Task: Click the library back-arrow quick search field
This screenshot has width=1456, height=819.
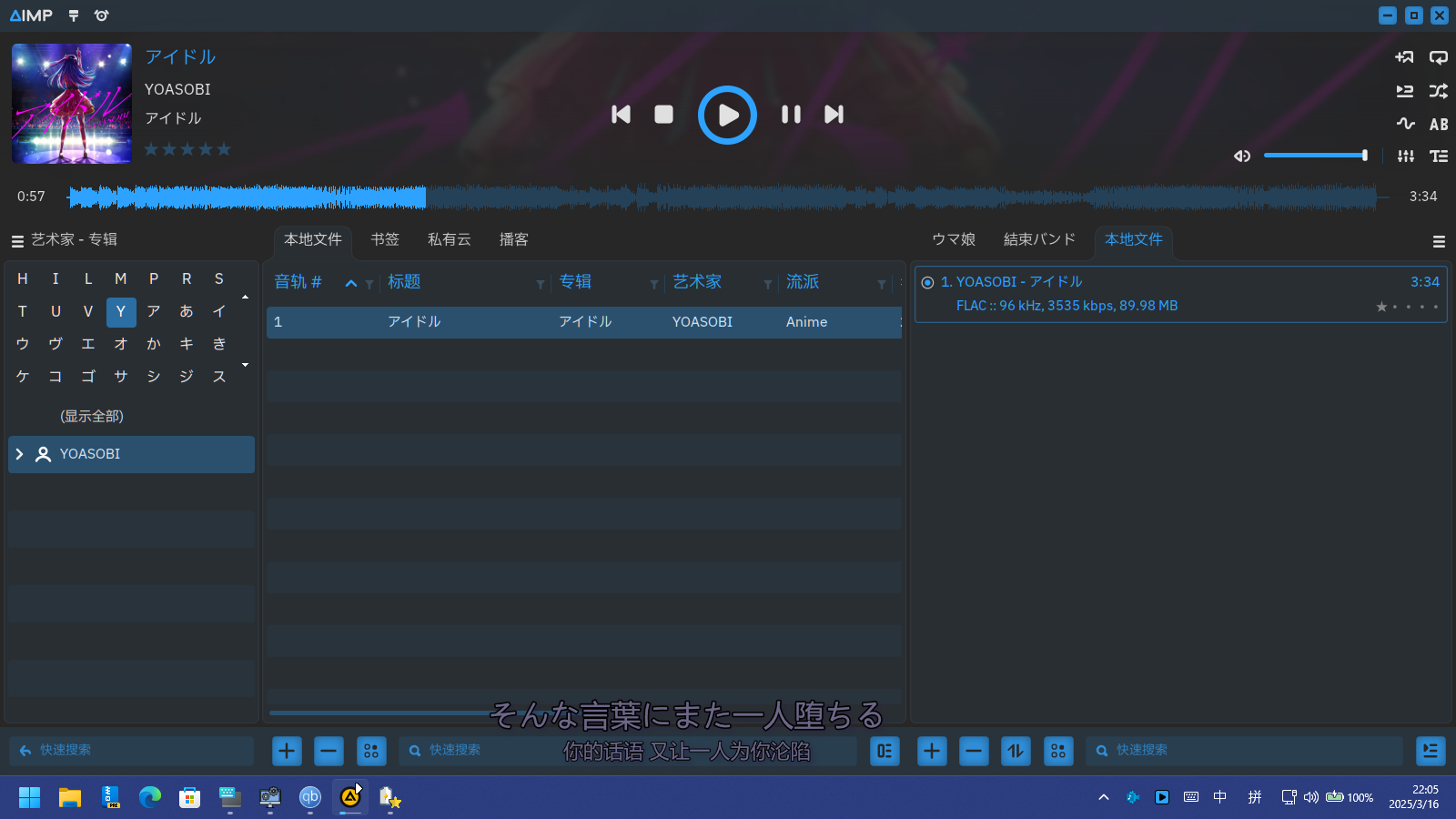Action: click(x=132, y=751)
